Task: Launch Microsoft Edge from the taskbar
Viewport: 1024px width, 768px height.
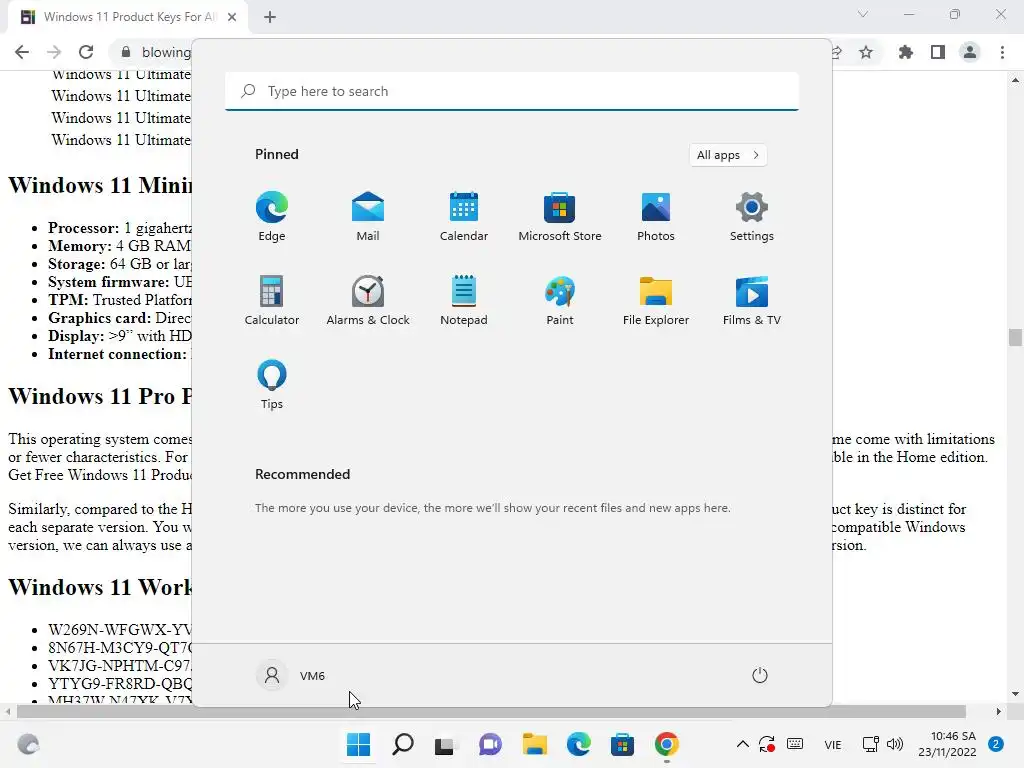Action: [579, 744]
